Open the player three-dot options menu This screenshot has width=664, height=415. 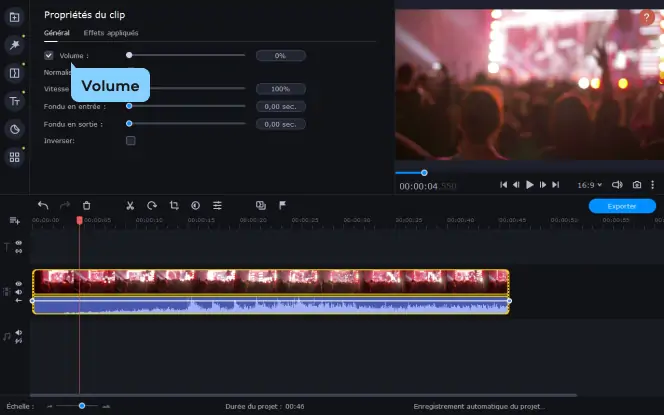[x=653, y=185]
